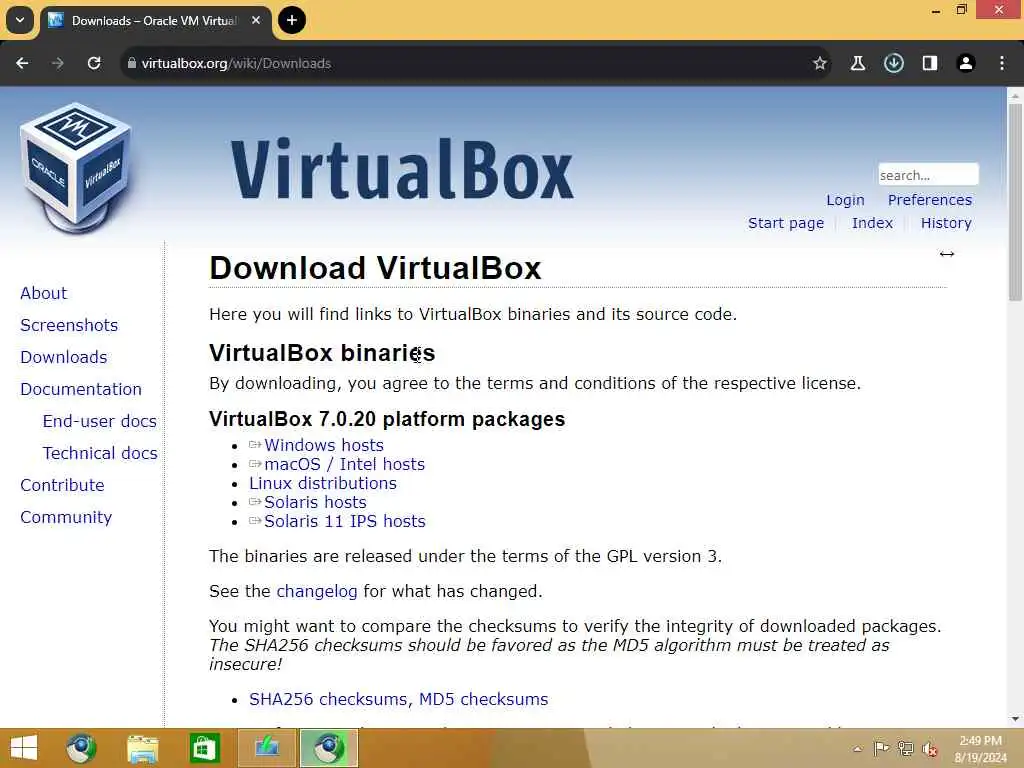Open the History link
1024x768 pixels.
point(946,223)
